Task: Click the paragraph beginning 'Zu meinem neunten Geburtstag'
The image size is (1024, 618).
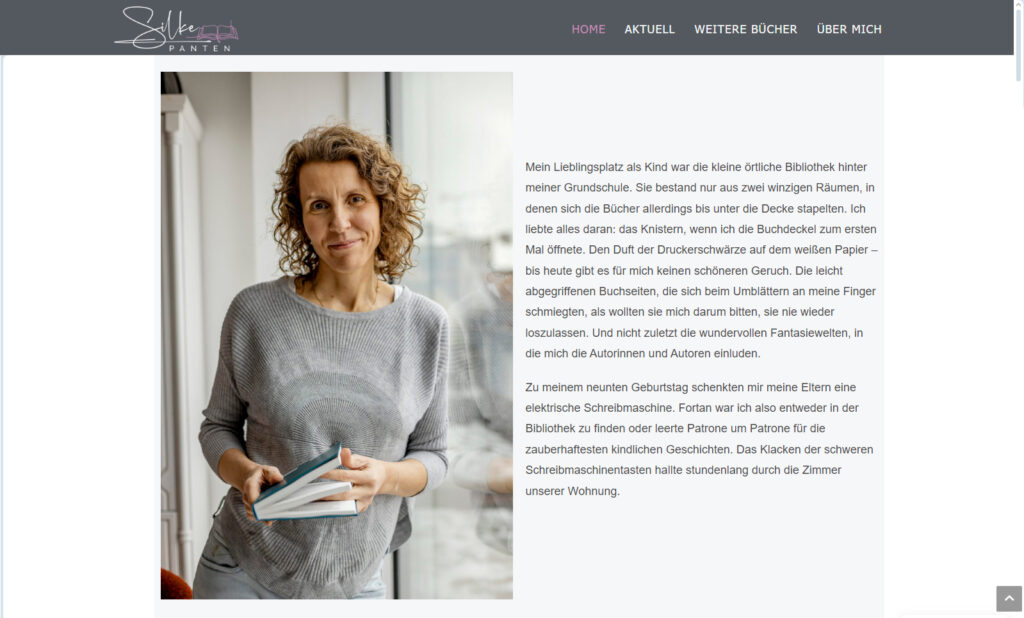Action: click(x=699, y=439)
